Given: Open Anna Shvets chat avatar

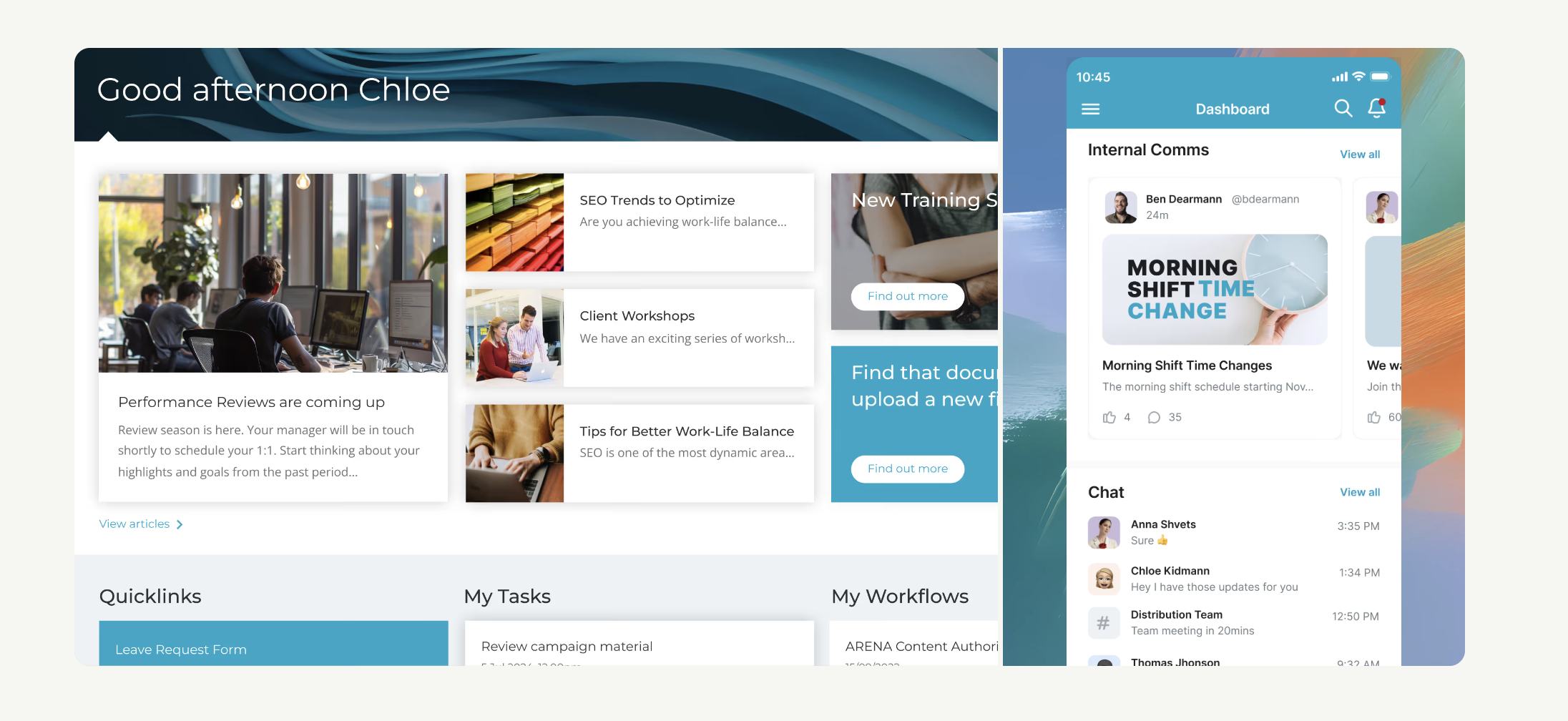Looking at the screenshot, I should [x=1104, y=532].
